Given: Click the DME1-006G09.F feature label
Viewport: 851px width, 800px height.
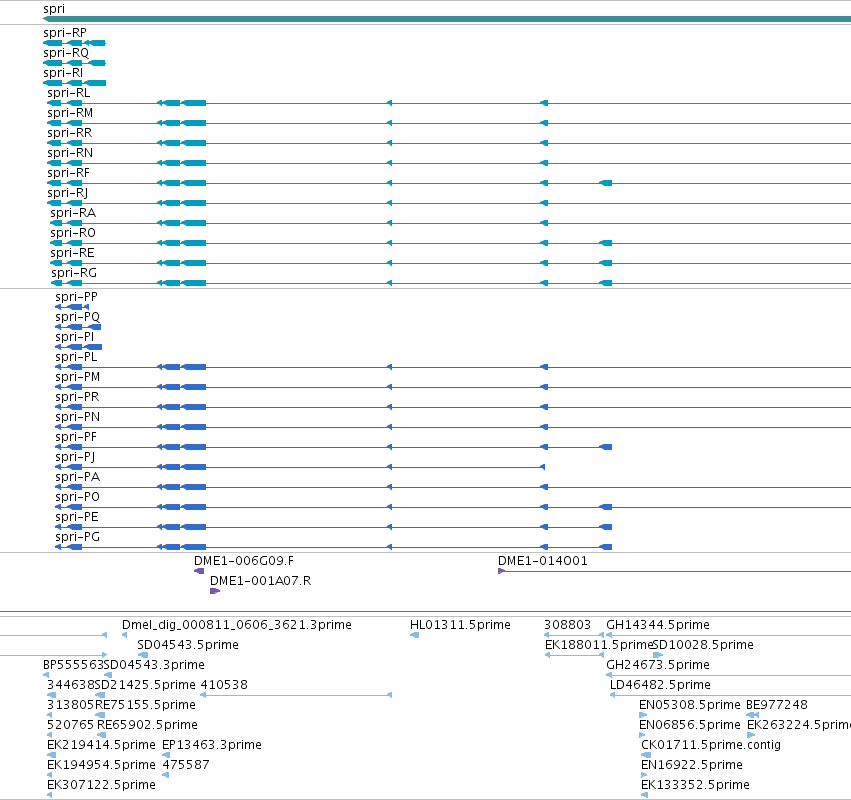Looking at the screenshot, I should (244, 561).
